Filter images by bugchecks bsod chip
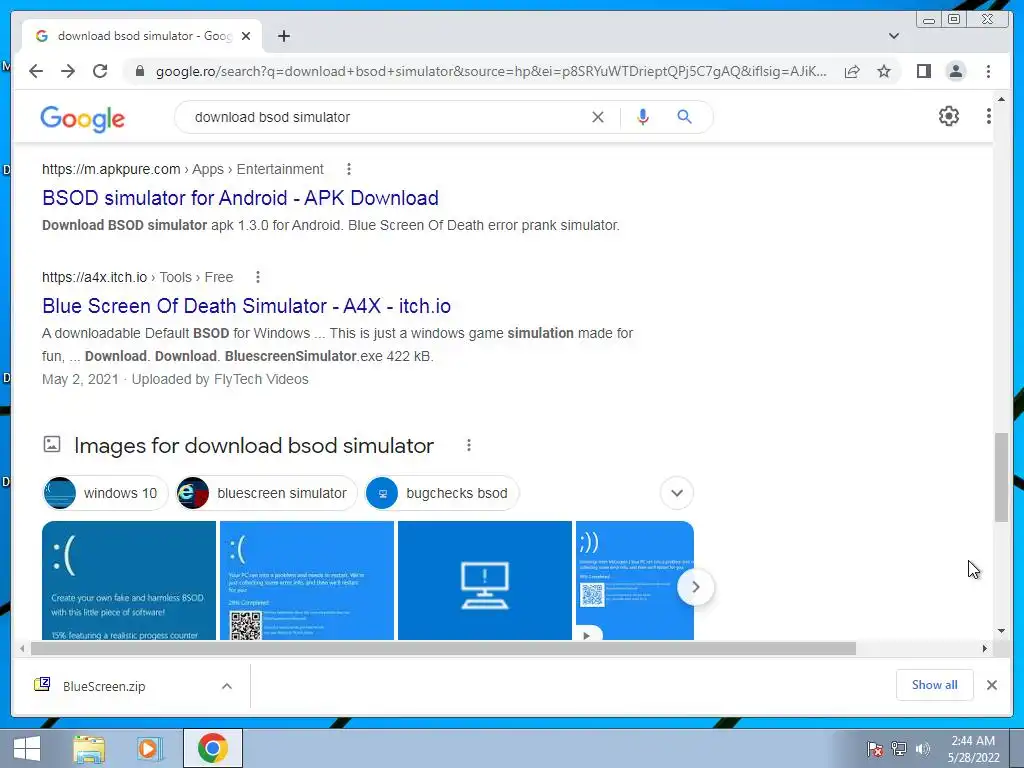1024x768 pixels. coord(441,493)
